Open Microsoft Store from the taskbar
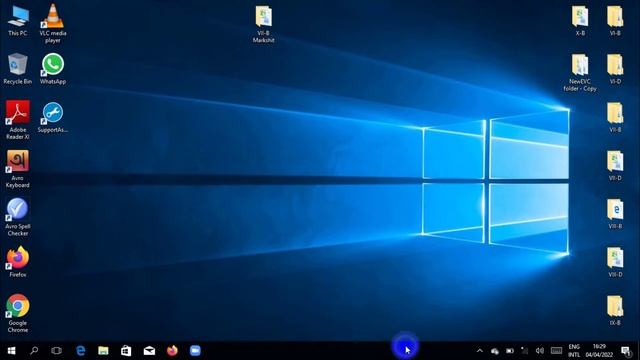Image resolution: width=640 pixels, height=360 pixels. click(126, 351)
